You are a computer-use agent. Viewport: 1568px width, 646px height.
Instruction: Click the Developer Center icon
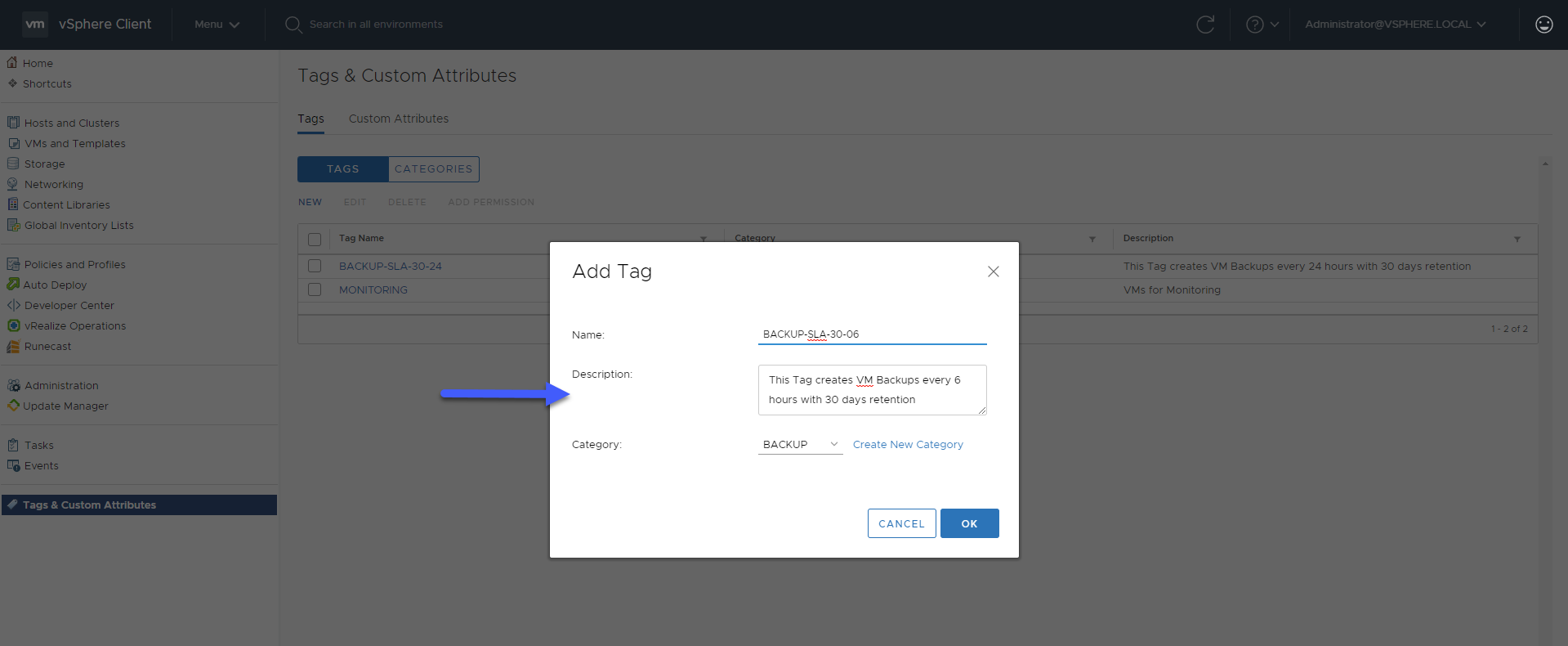point(13,305)
